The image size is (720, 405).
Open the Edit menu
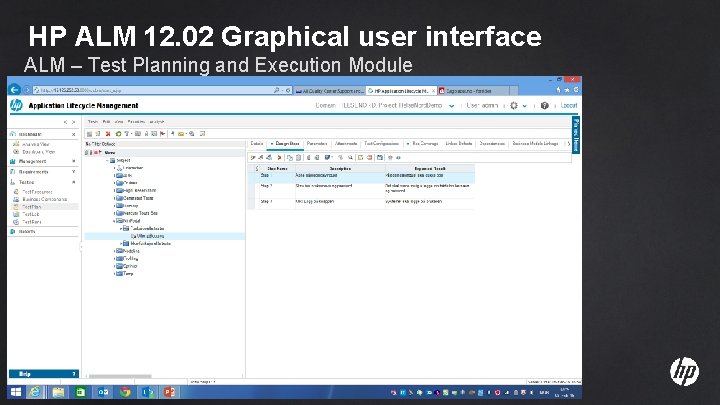(106, 122)
